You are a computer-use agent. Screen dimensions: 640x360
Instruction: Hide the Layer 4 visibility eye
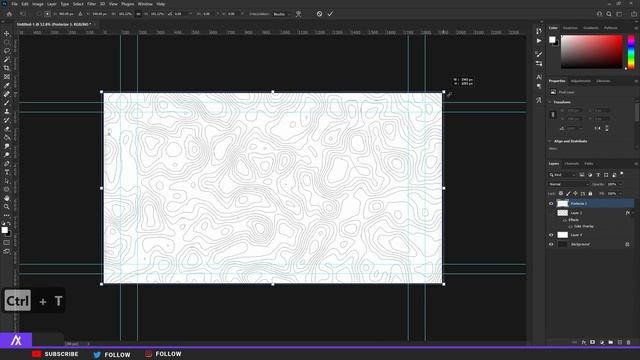coord(551,235)
